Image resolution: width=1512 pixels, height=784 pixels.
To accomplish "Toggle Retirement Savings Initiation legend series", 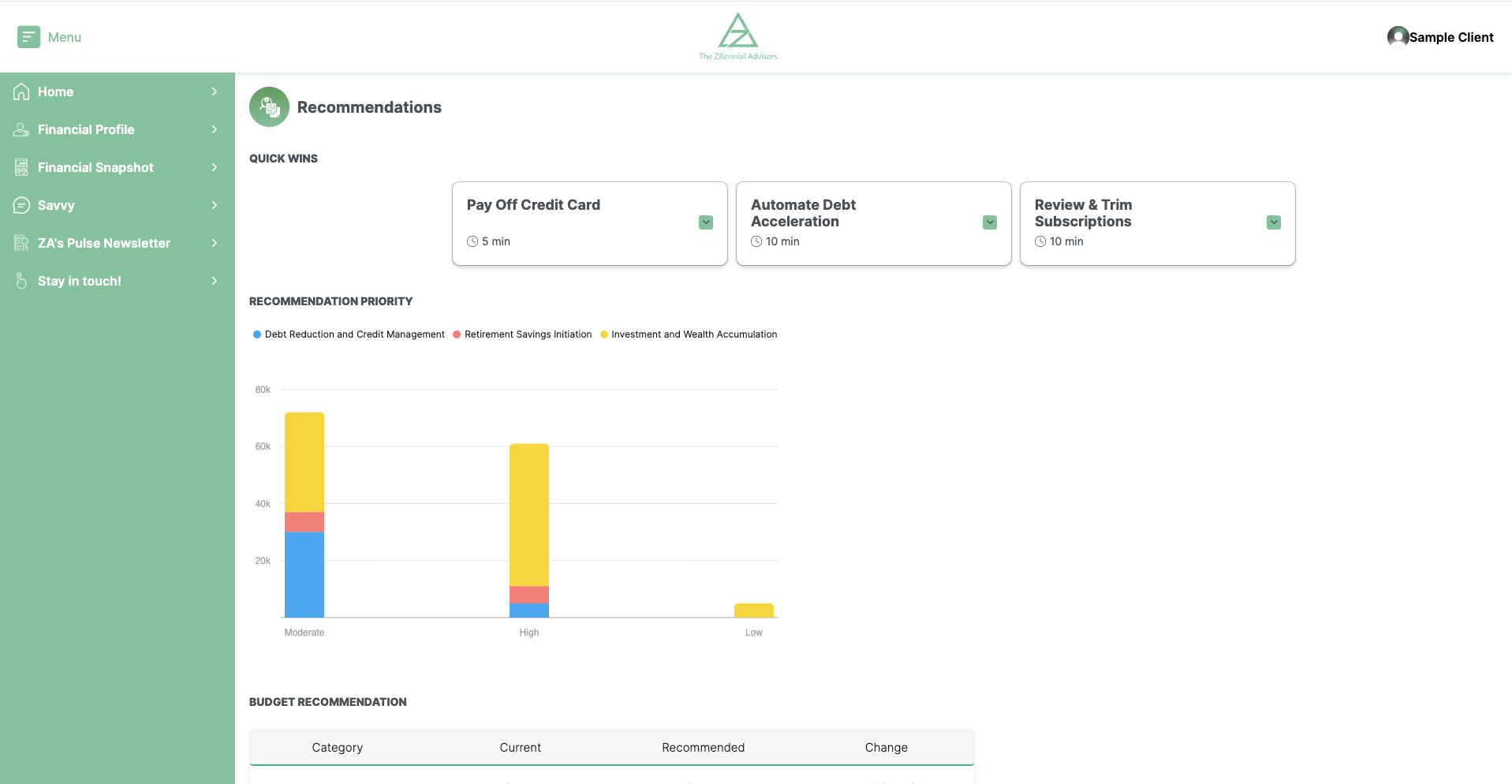I will (522, 334).
